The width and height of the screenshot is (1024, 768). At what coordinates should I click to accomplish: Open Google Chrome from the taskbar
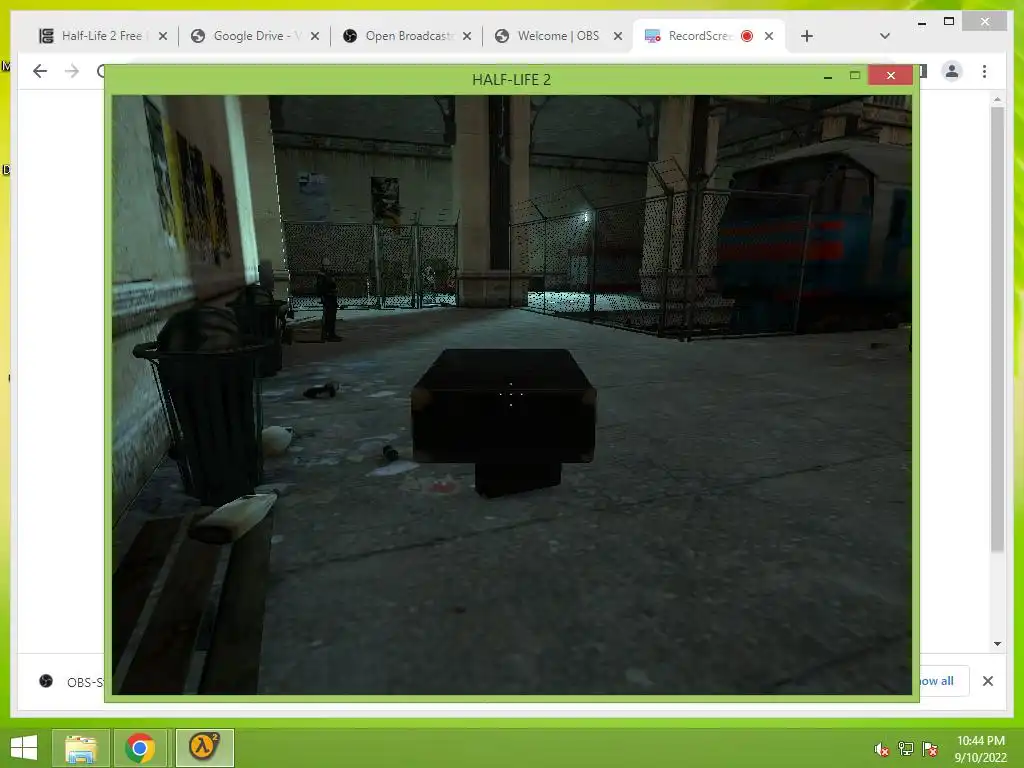coord(140,748)
